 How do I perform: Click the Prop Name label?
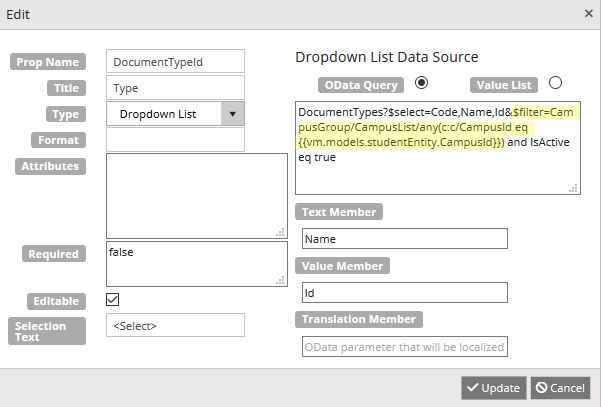point(48,62)
